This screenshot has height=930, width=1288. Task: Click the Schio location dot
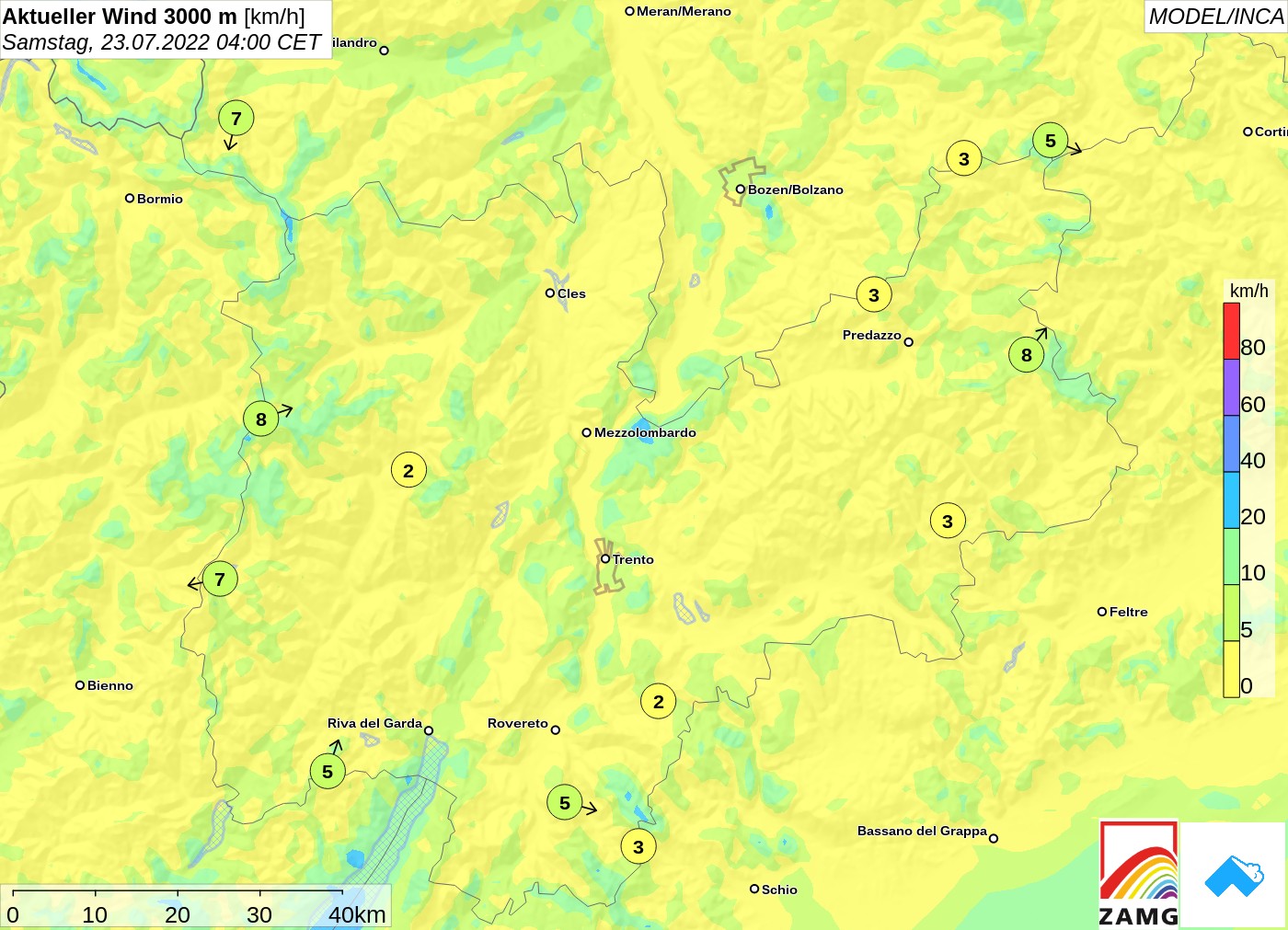[754, 889]
